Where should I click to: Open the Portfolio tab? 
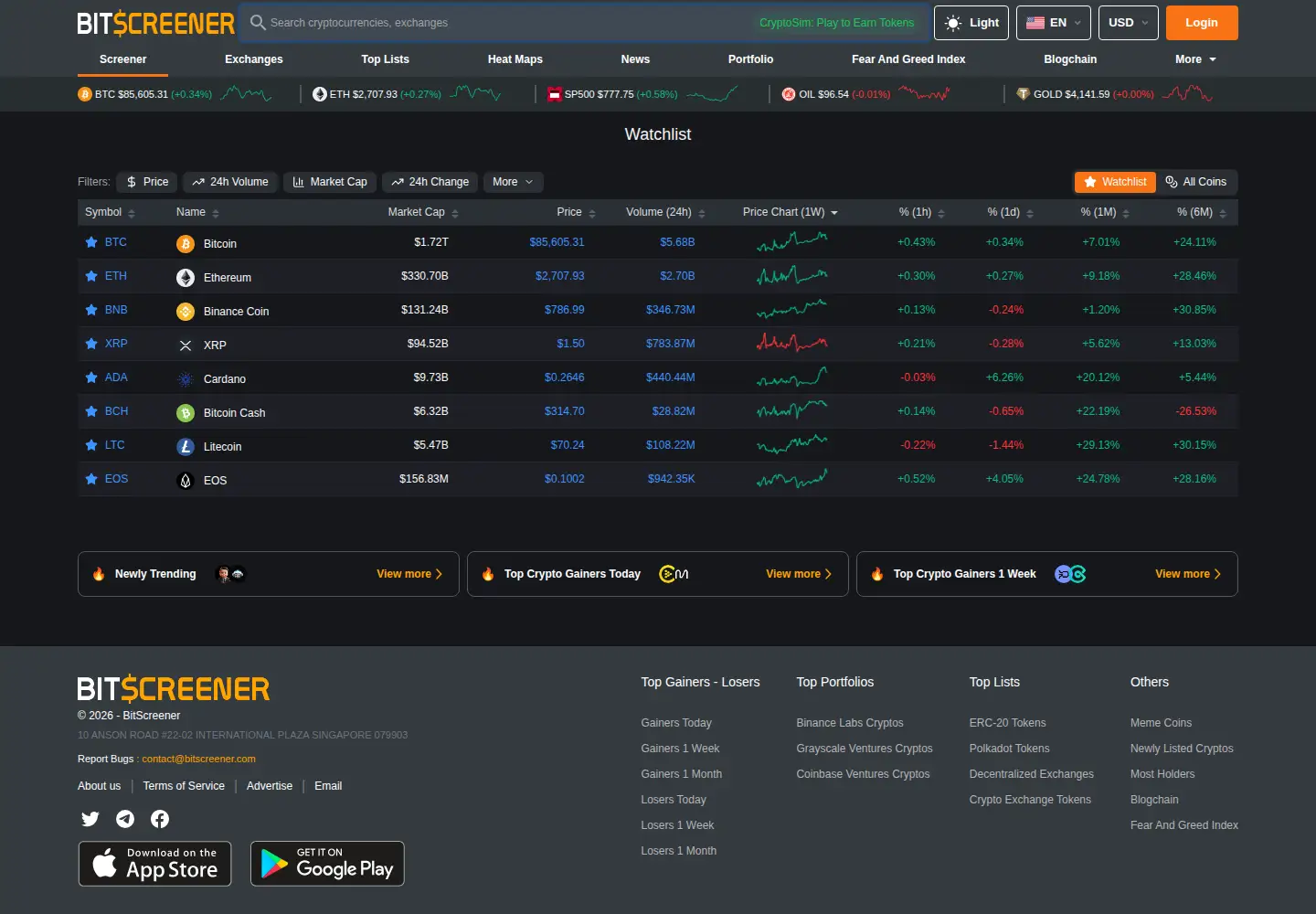point(750,59)
